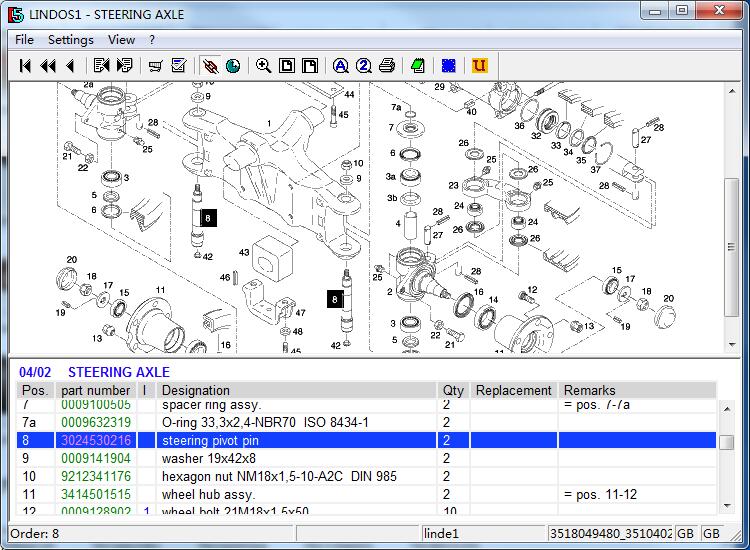750x550 pixels.
Task: Click the parts table scrollbar thumb
Action: tap(727, 442)
